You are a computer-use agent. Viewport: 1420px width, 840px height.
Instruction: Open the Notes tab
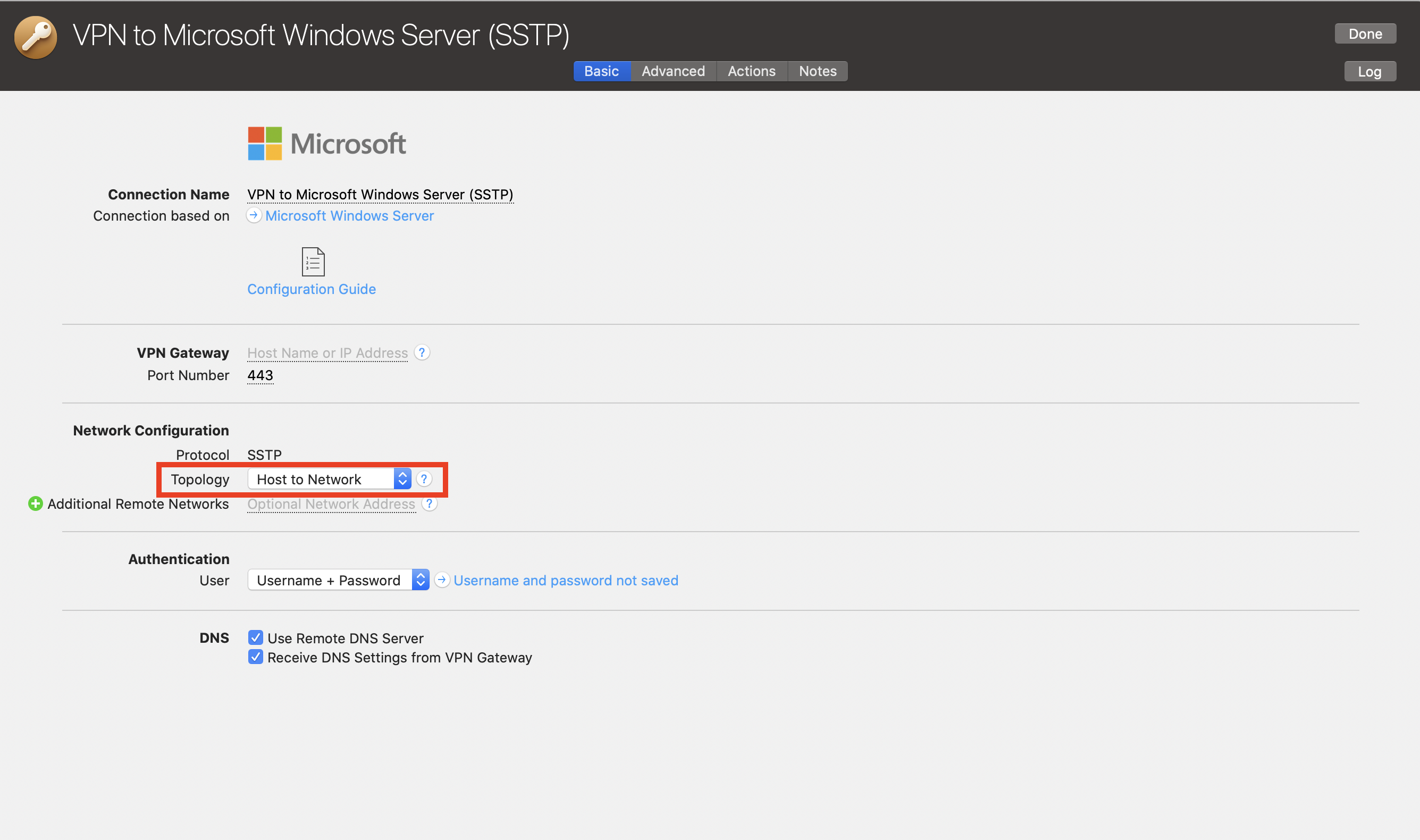[818, 71]
